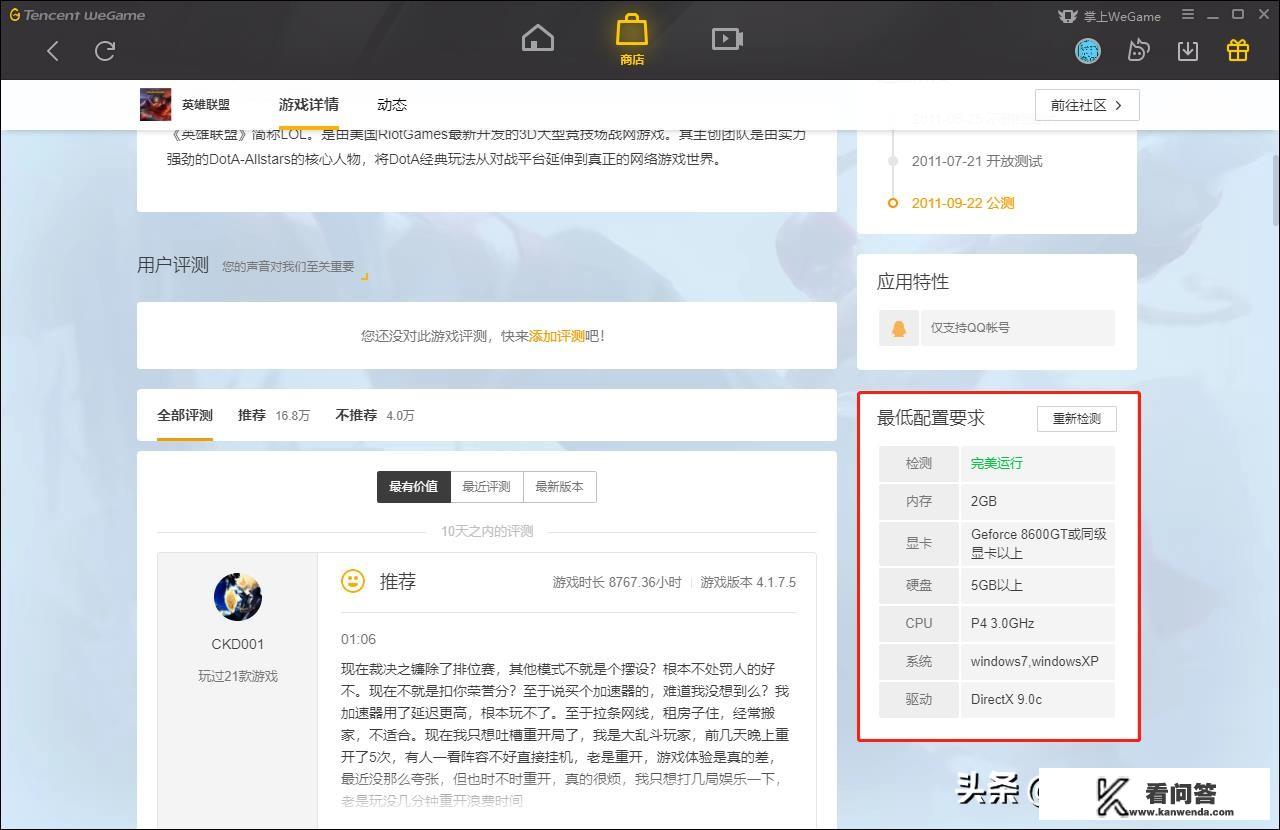The height and width of the screenshot is (830, 1280).
Task: Open the download manager icon
Action: coord(1188,51)
